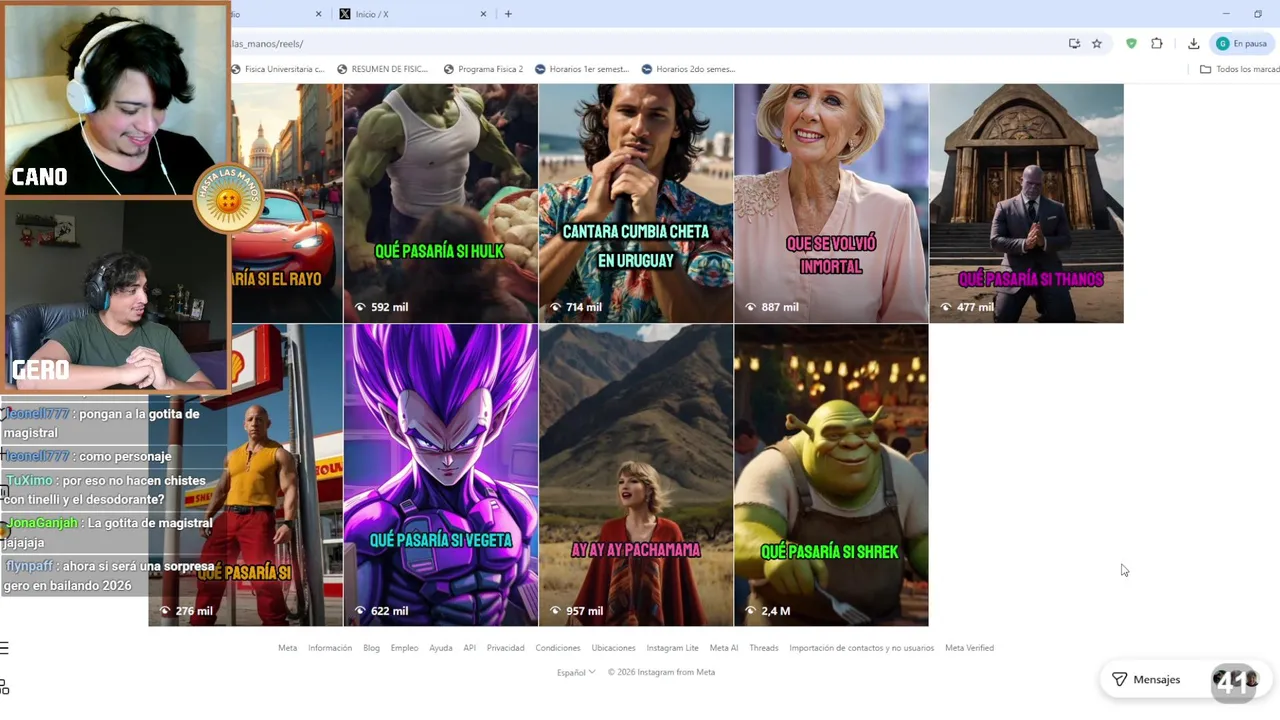The image size is (1280, 720).
Task: Close the leftmost partially hidden browser tab
Action: click(319, 14)
